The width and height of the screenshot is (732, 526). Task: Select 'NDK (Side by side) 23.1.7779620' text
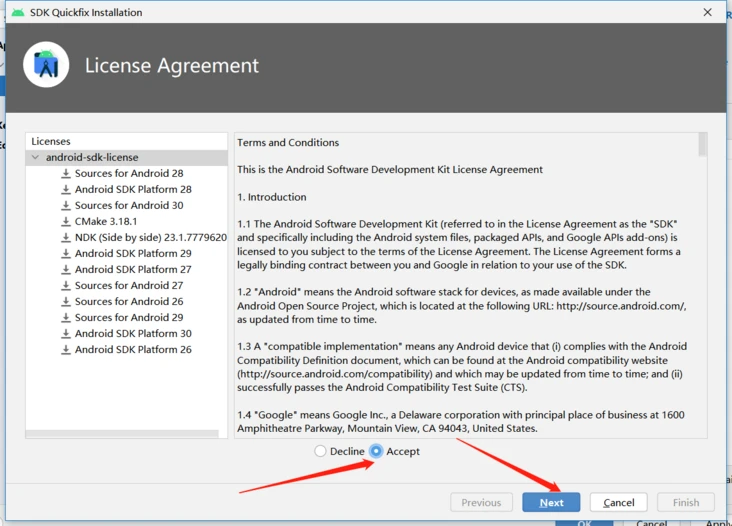coord(151,237)
